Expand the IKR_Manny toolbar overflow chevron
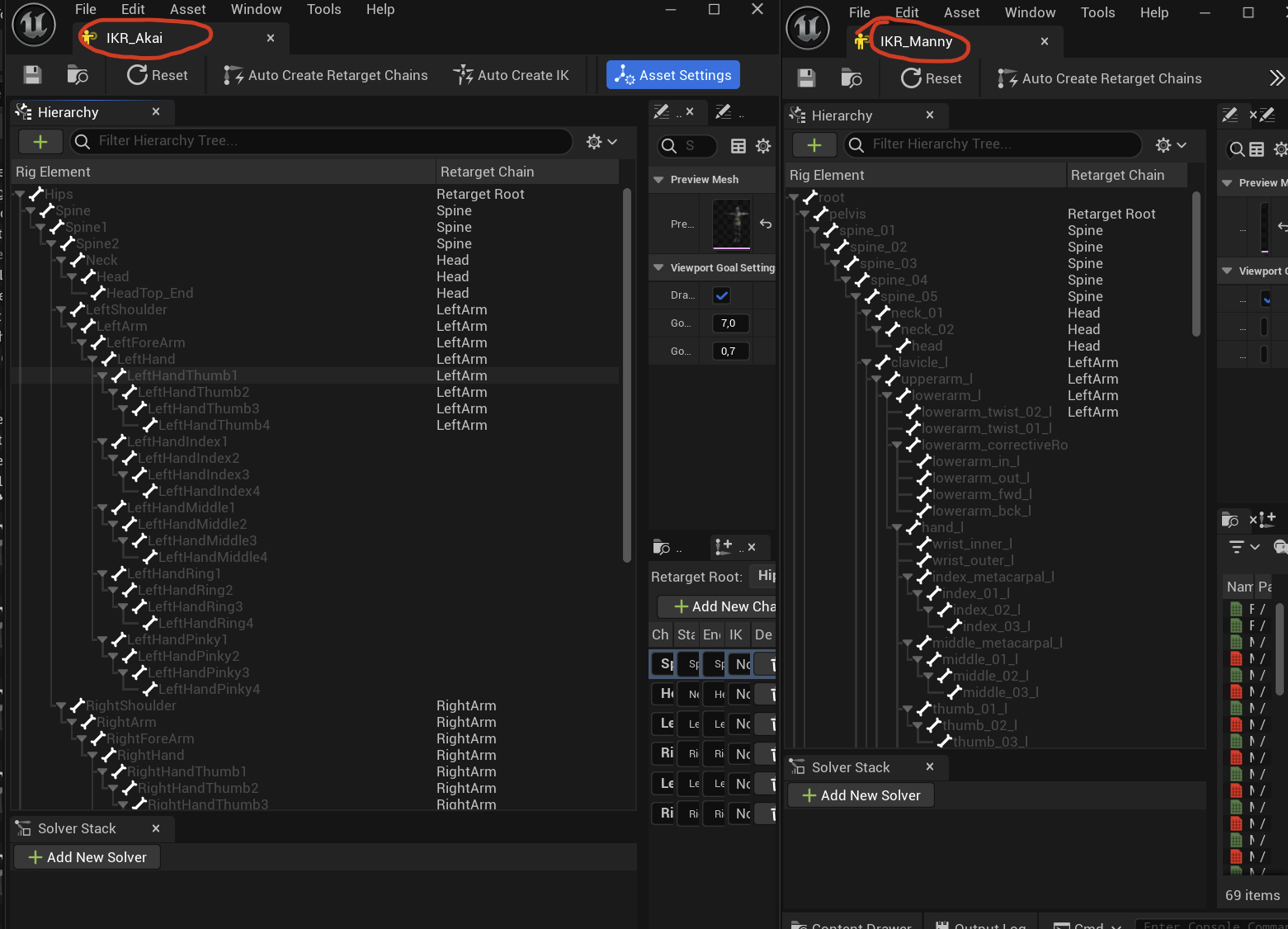This screenshot has width=1288, height=929. [1276, 78]
